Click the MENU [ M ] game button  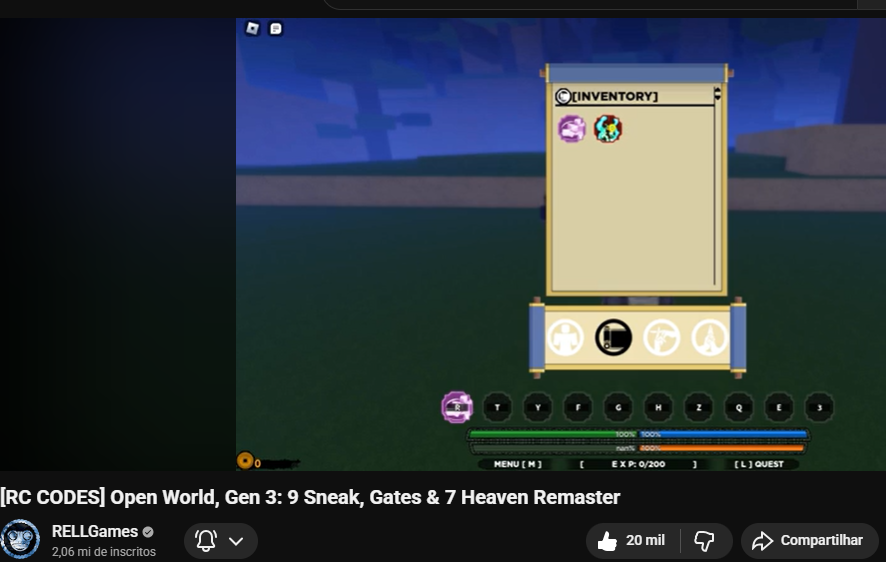pyautogui.click(x=518, y=464)
